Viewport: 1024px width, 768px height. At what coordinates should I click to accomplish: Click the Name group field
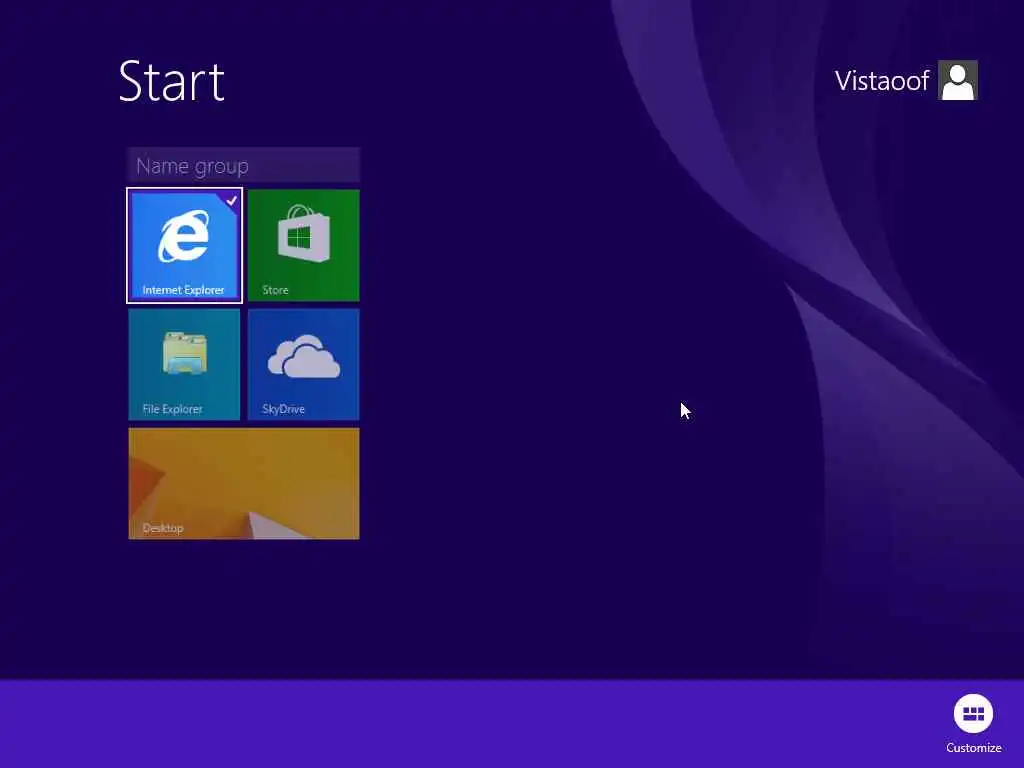[244, 166]
